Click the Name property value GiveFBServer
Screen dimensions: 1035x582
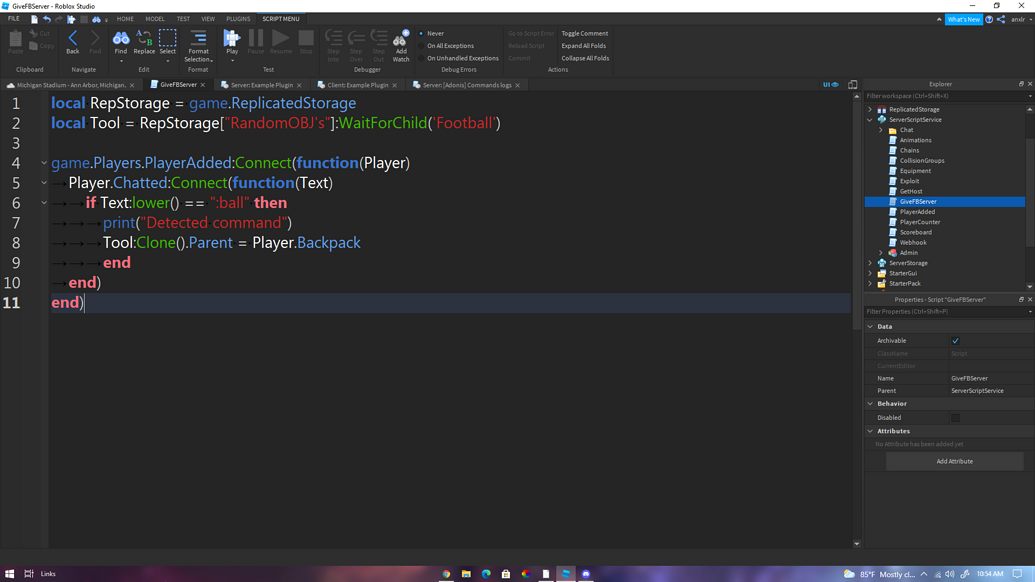969,378
